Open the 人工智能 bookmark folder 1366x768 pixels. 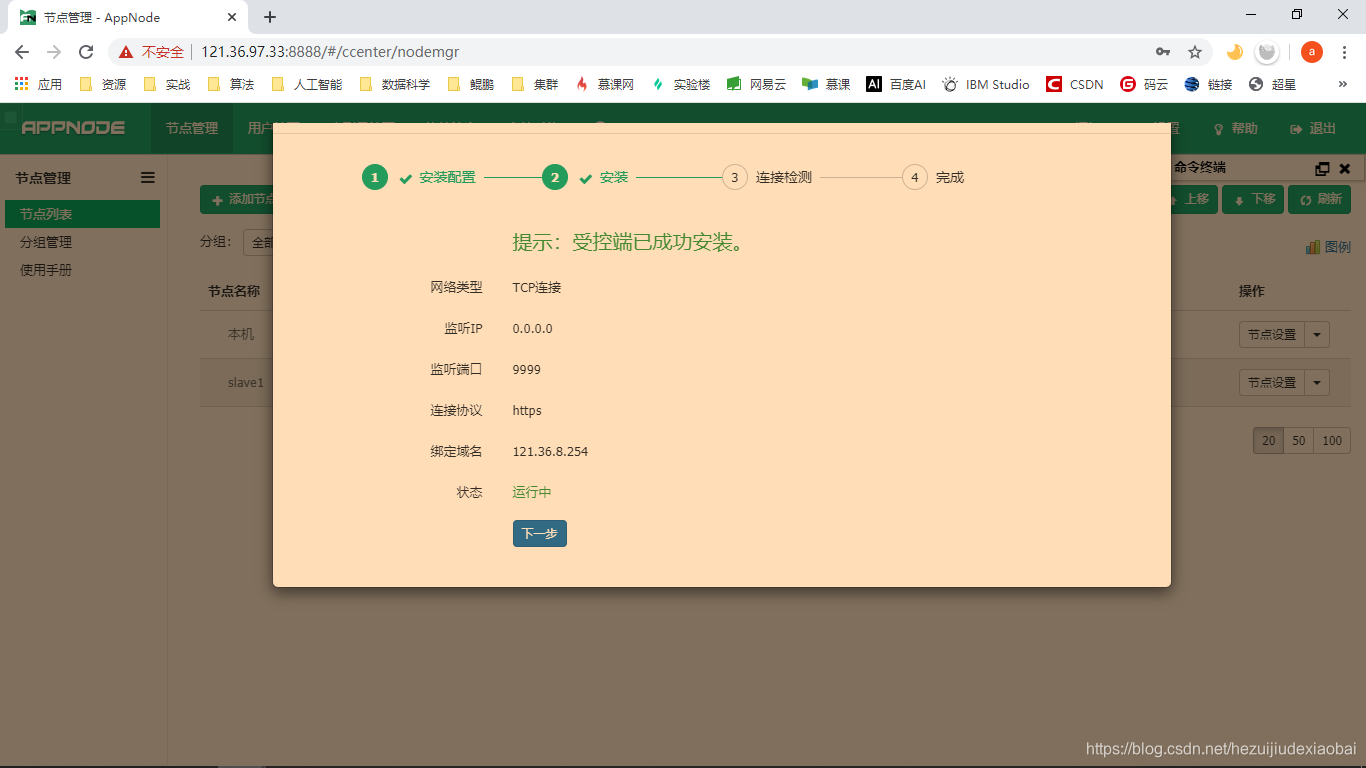click(307, 84)
